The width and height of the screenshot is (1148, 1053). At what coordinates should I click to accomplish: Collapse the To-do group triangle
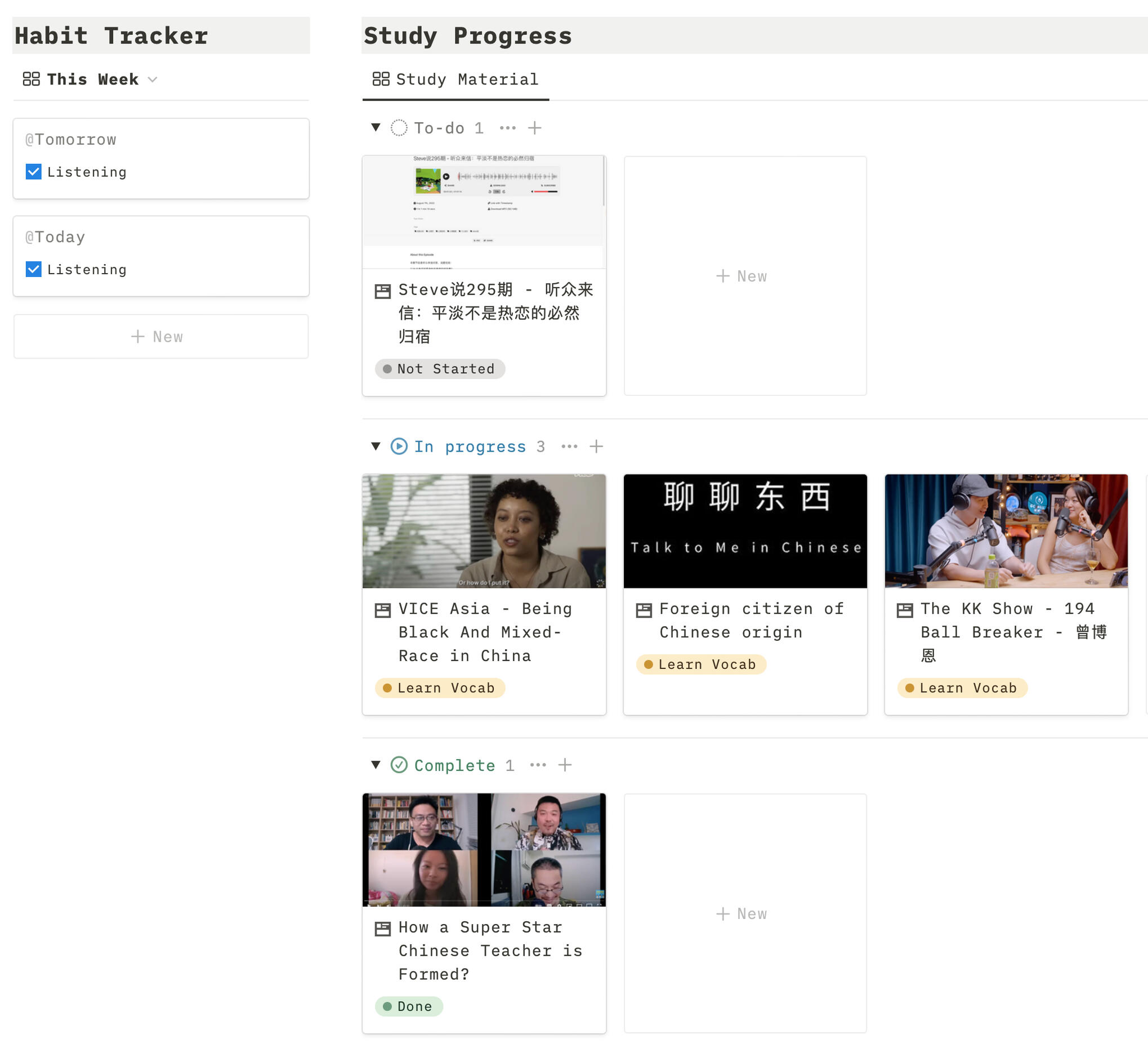376,128
